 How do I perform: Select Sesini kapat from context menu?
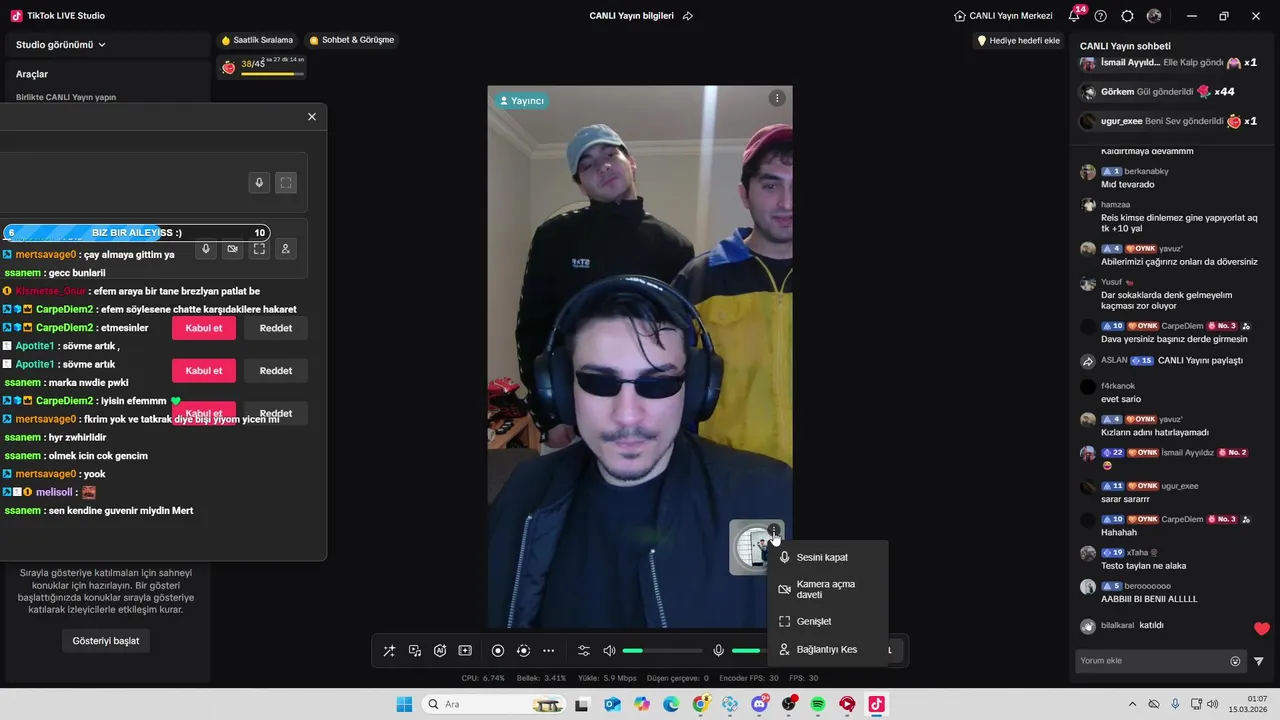coord(827,557)
